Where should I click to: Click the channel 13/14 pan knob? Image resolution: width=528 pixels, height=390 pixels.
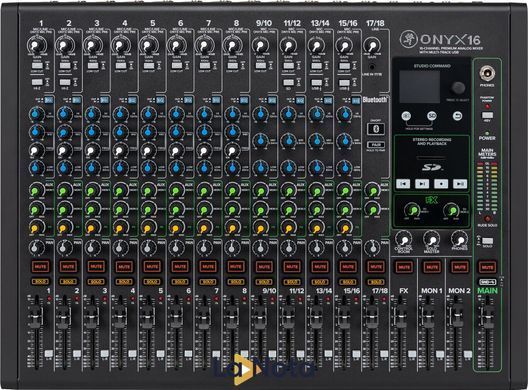tap(315, 248)
